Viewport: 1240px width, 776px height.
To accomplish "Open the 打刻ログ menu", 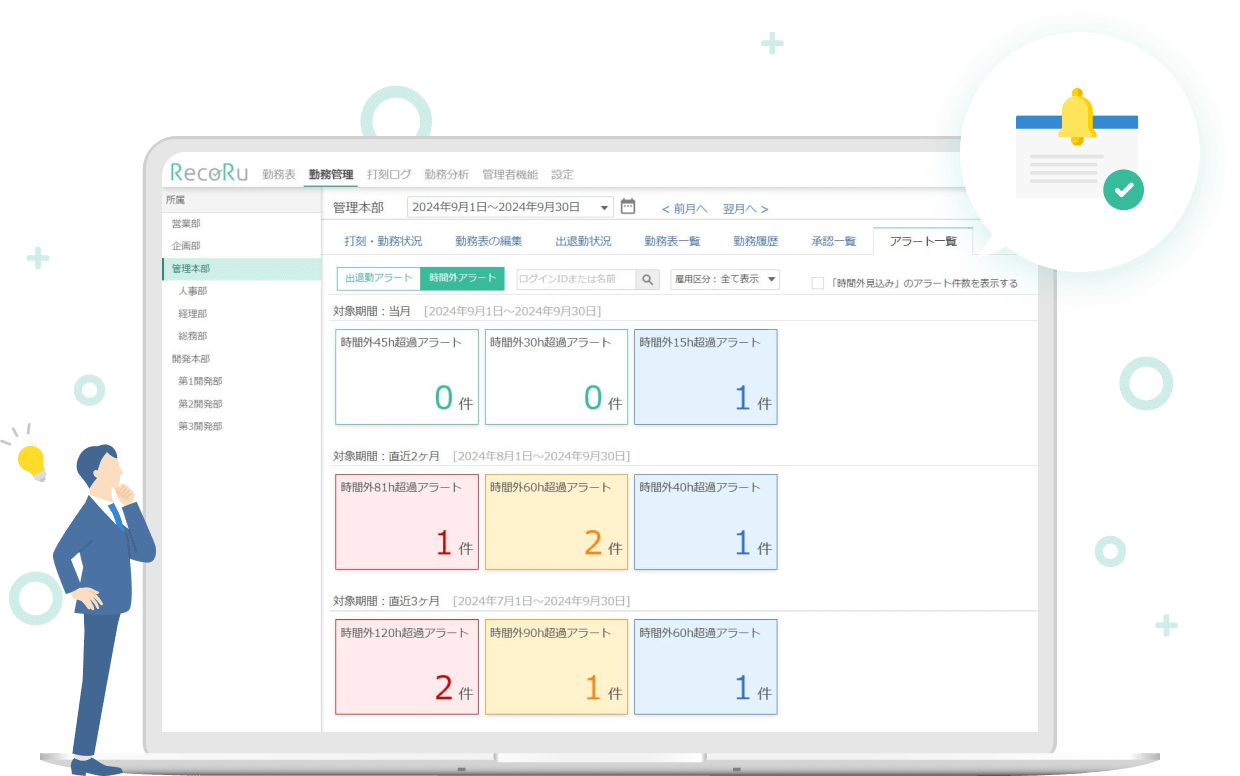I will point(389,174).
